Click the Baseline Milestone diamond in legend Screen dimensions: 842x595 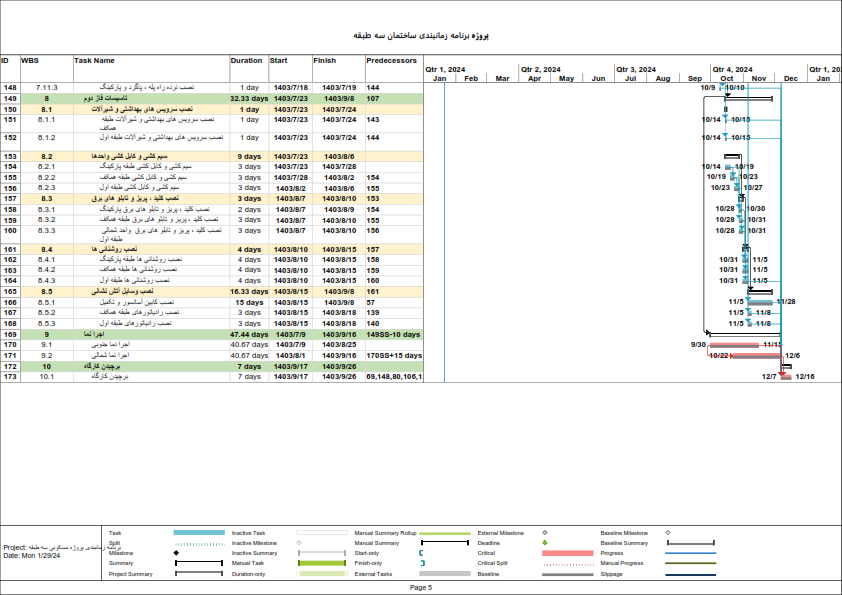click(x=667, y=533)
